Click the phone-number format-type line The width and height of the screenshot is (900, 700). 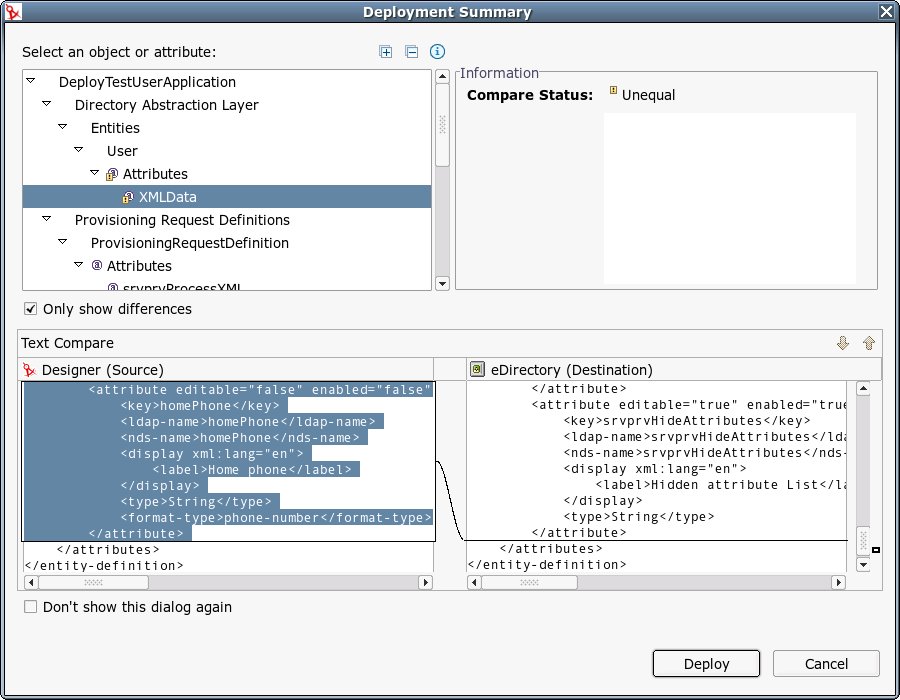(x=276, y=518)
